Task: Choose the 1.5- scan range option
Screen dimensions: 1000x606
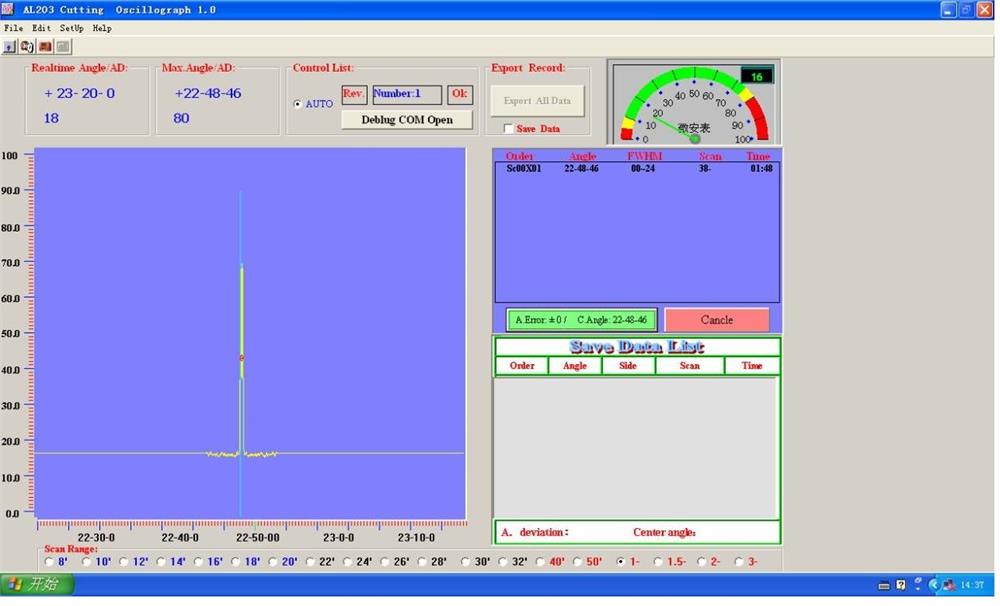Action: 658,562
